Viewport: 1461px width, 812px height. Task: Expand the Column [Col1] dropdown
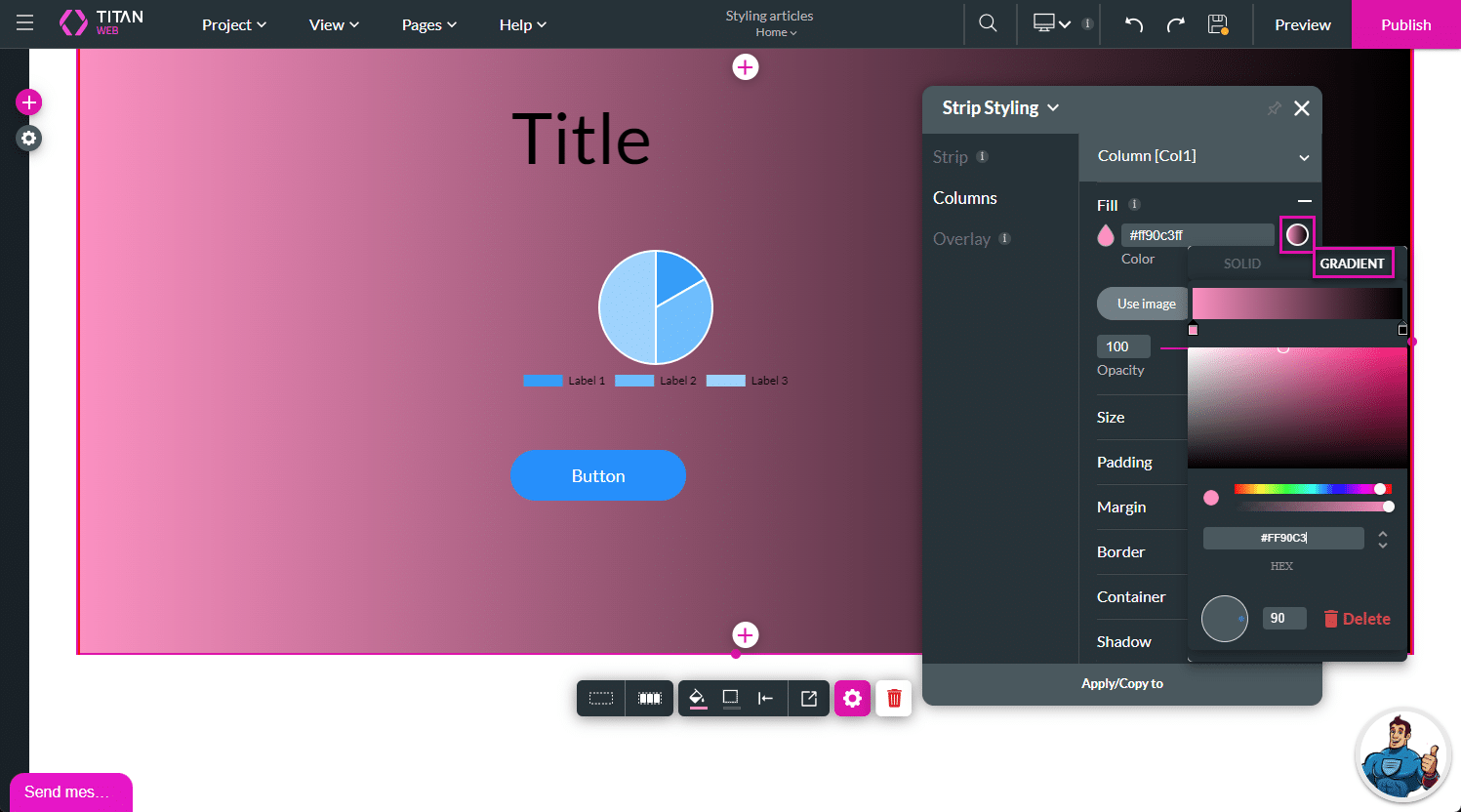[1303, 157]
